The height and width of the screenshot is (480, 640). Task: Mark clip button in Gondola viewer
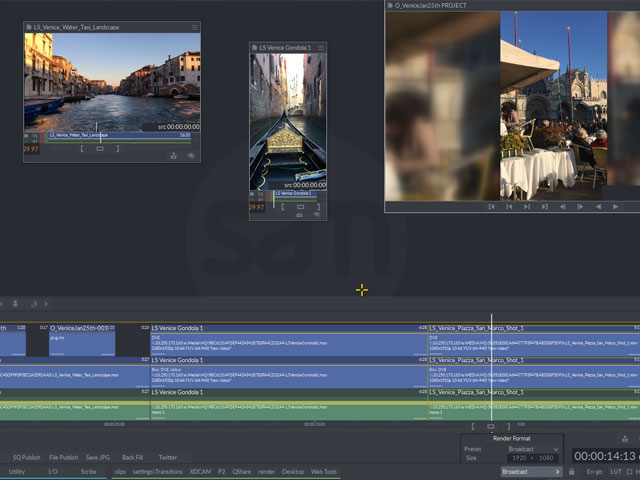[x=300, y=207]
